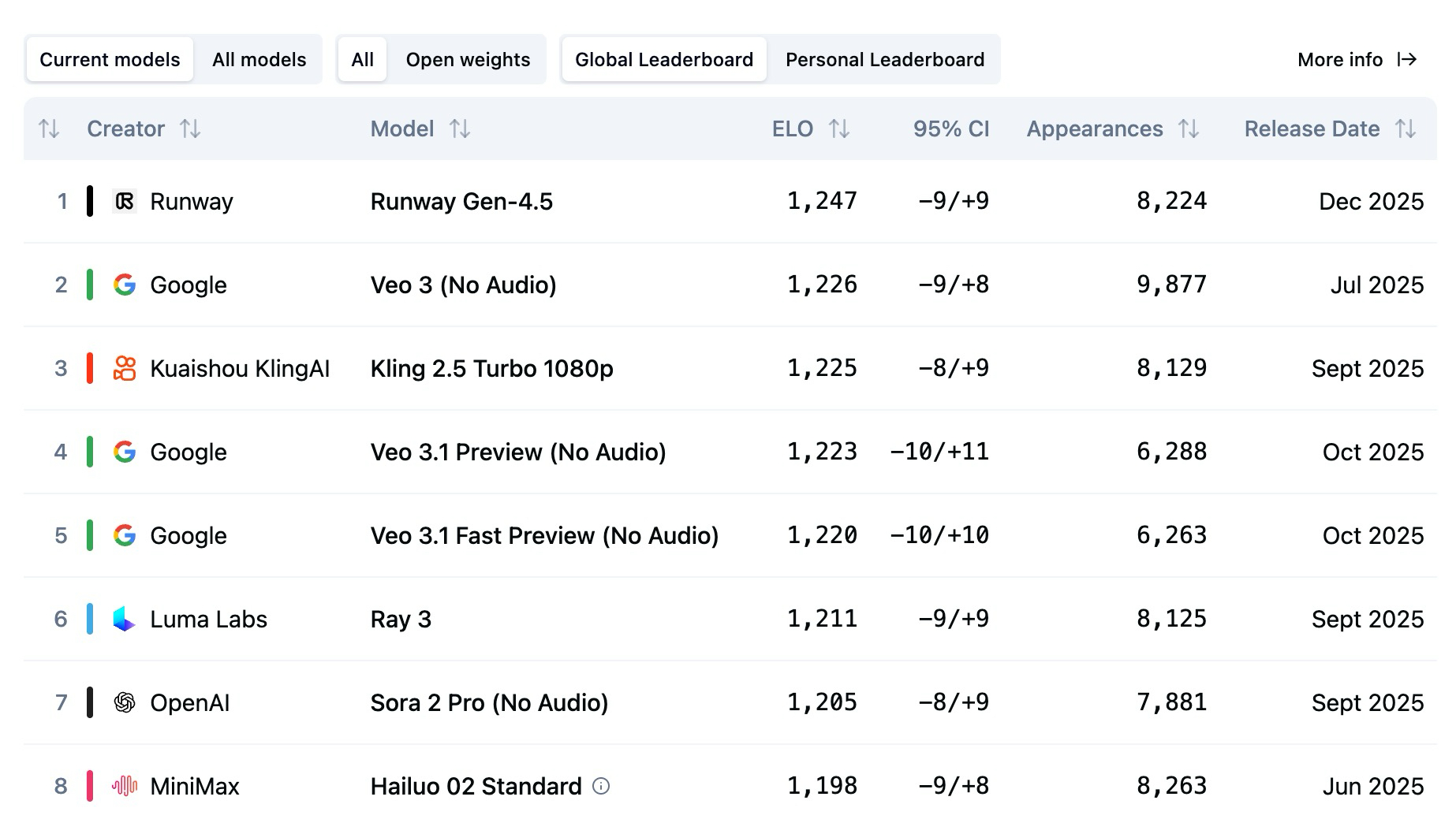Sort by the Model column header
Image resolution: width=1456 pixels, height=819 pixels.
460,128
